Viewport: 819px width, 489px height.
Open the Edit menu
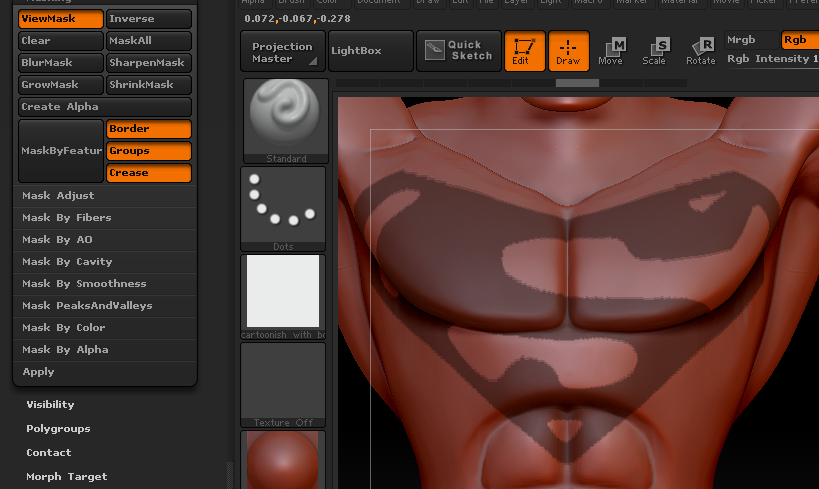click(x=460, y=3)
